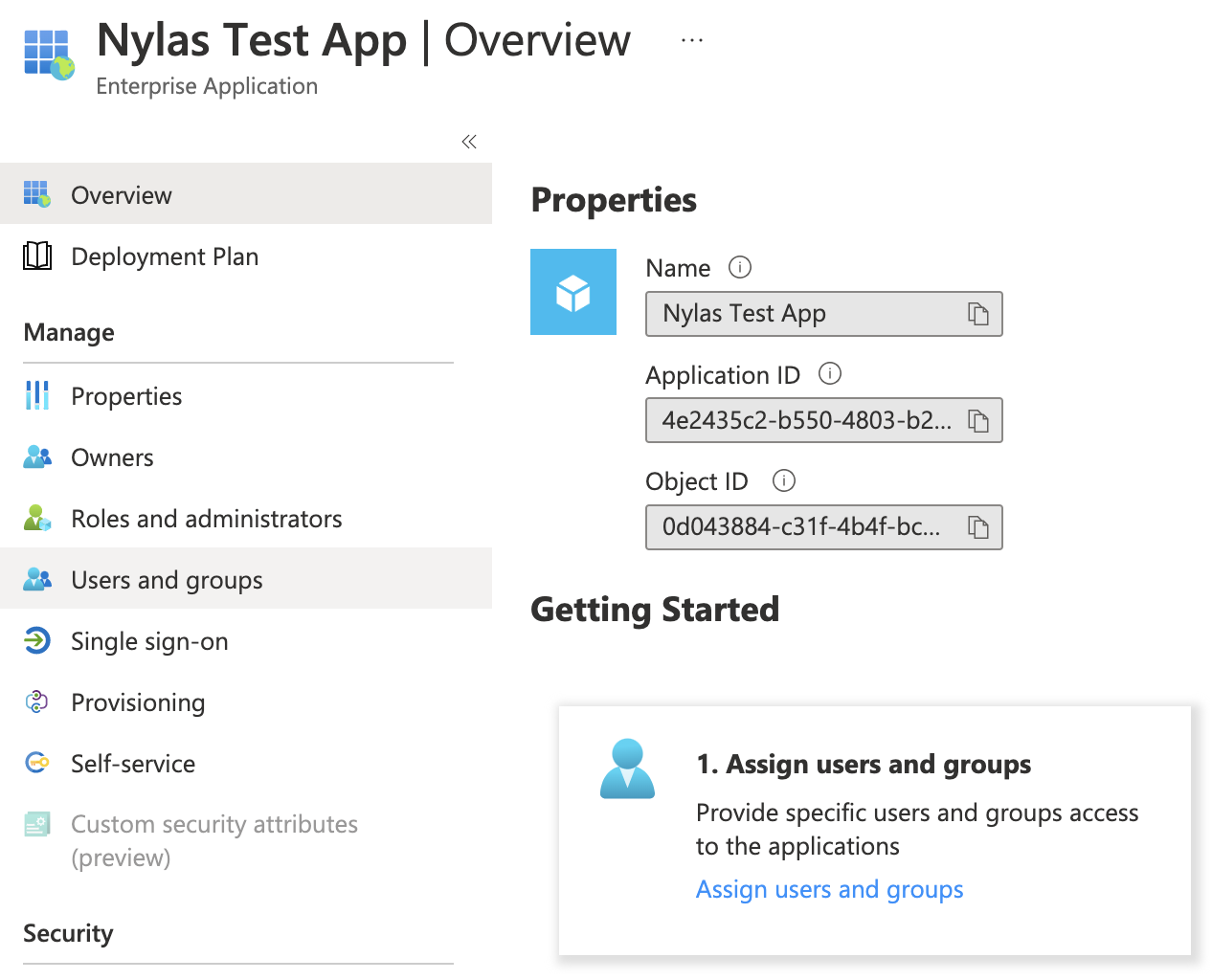
Task: Open Roles and administrators
Action: [x=246, y=519]
